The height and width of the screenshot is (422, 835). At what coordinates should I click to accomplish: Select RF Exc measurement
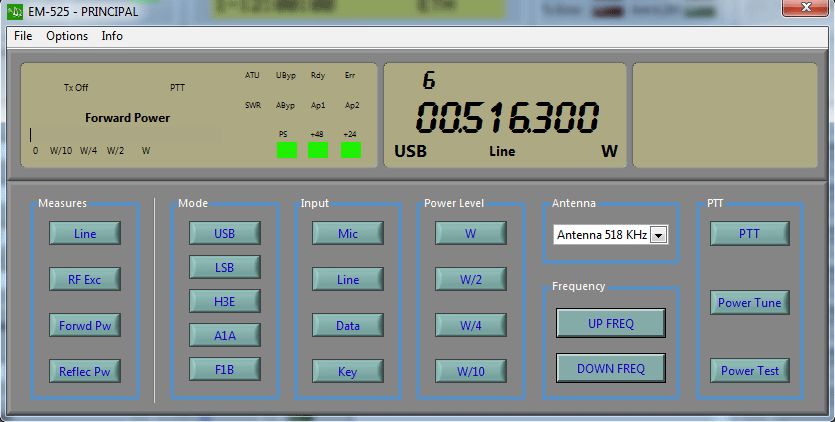[85, 279]
